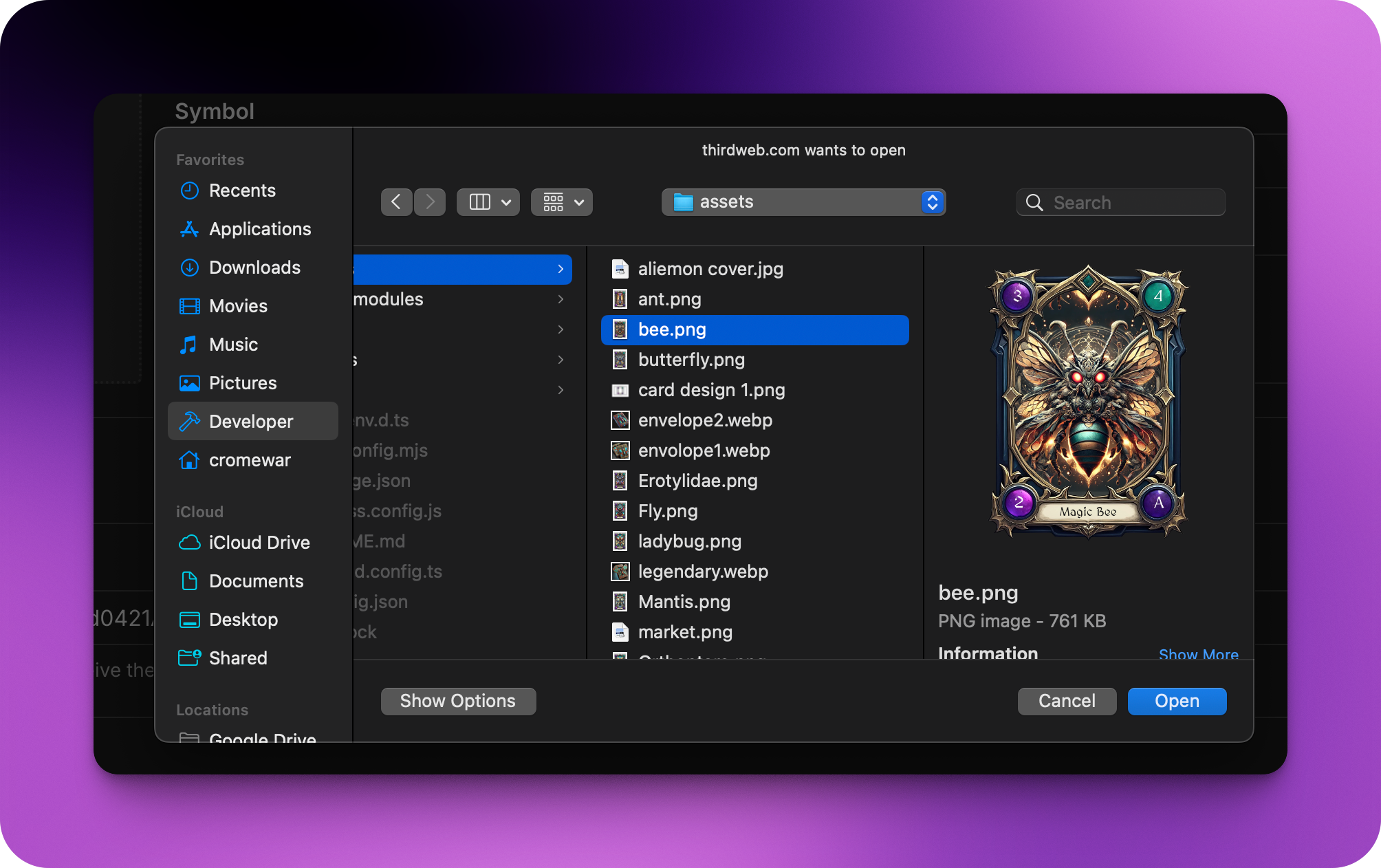Image resolution: width=1381 pixels, height=868 pixels.
Task: Open the group-by grid dropdown
Action: pyautogui.click(x=562, y=202)
